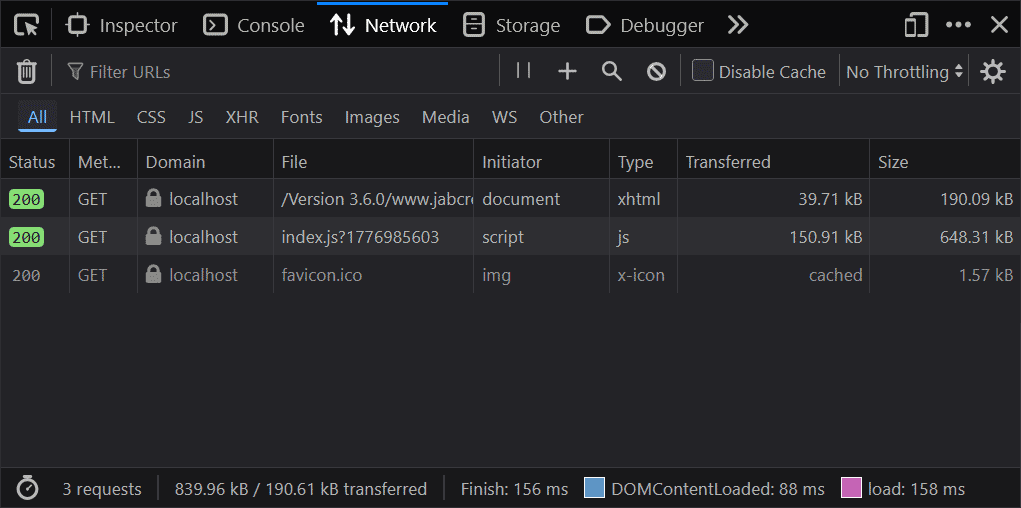Image resolution: width=1021 pixels, height=508 pixels.
Task: Sort by Status column header
Action: 35,162
